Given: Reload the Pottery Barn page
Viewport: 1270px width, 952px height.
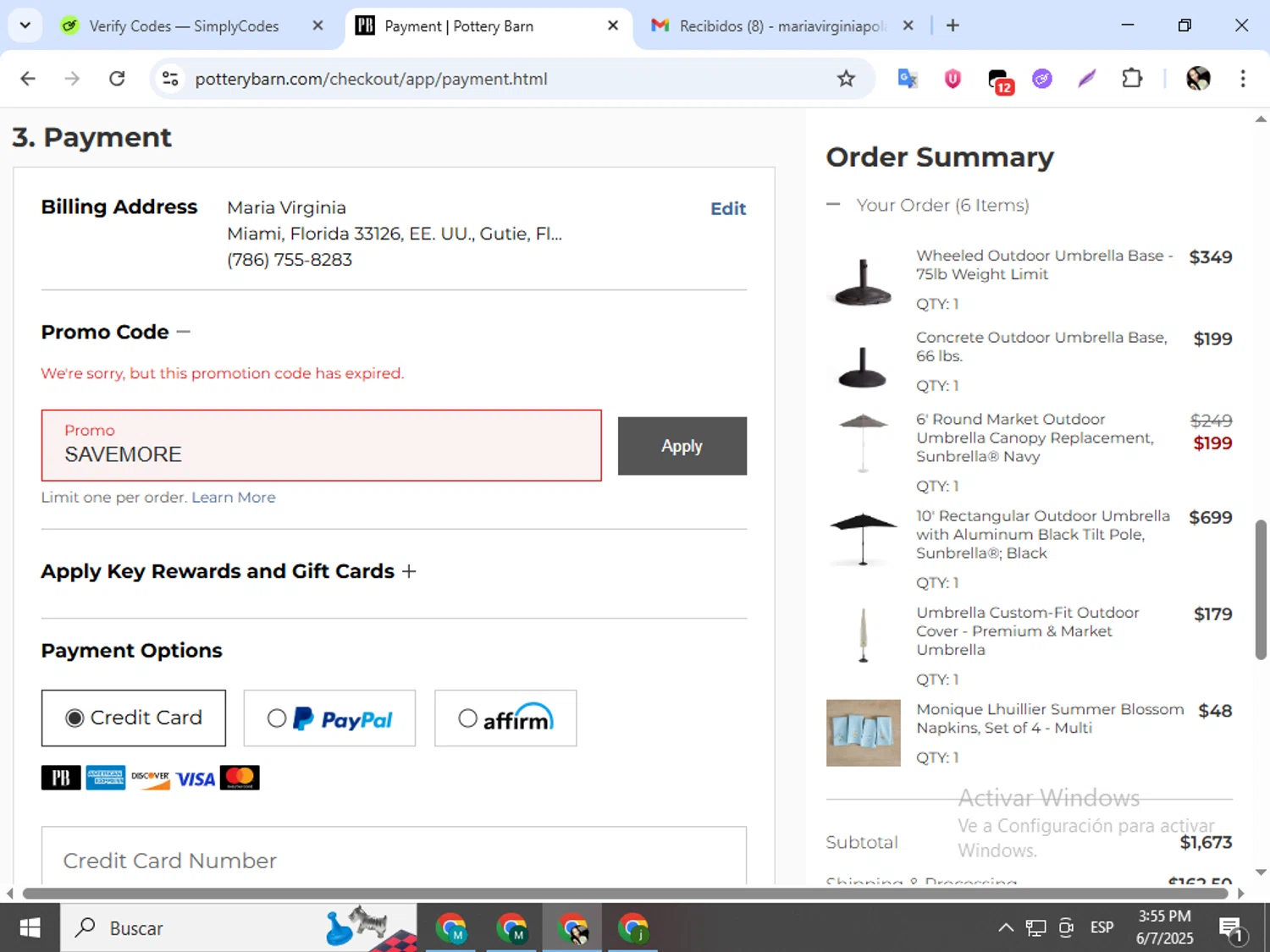Looking at the screenshot, I should pyautogui.click(x=117, y=79).
